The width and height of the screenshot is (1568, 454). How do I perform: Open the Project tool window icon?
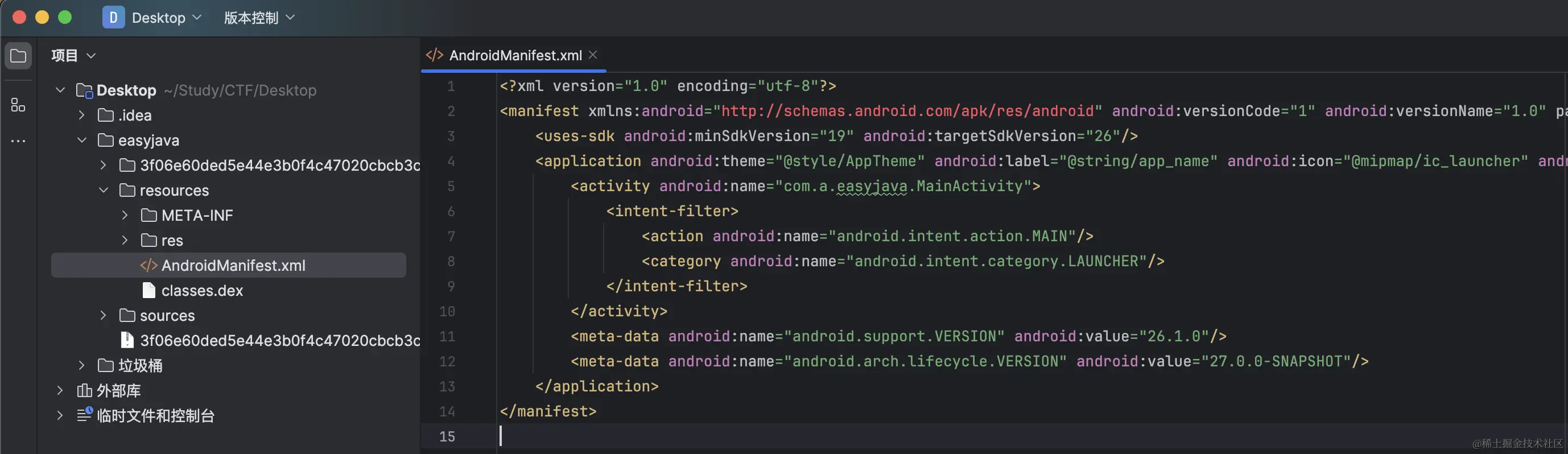(x=18, y=56)
